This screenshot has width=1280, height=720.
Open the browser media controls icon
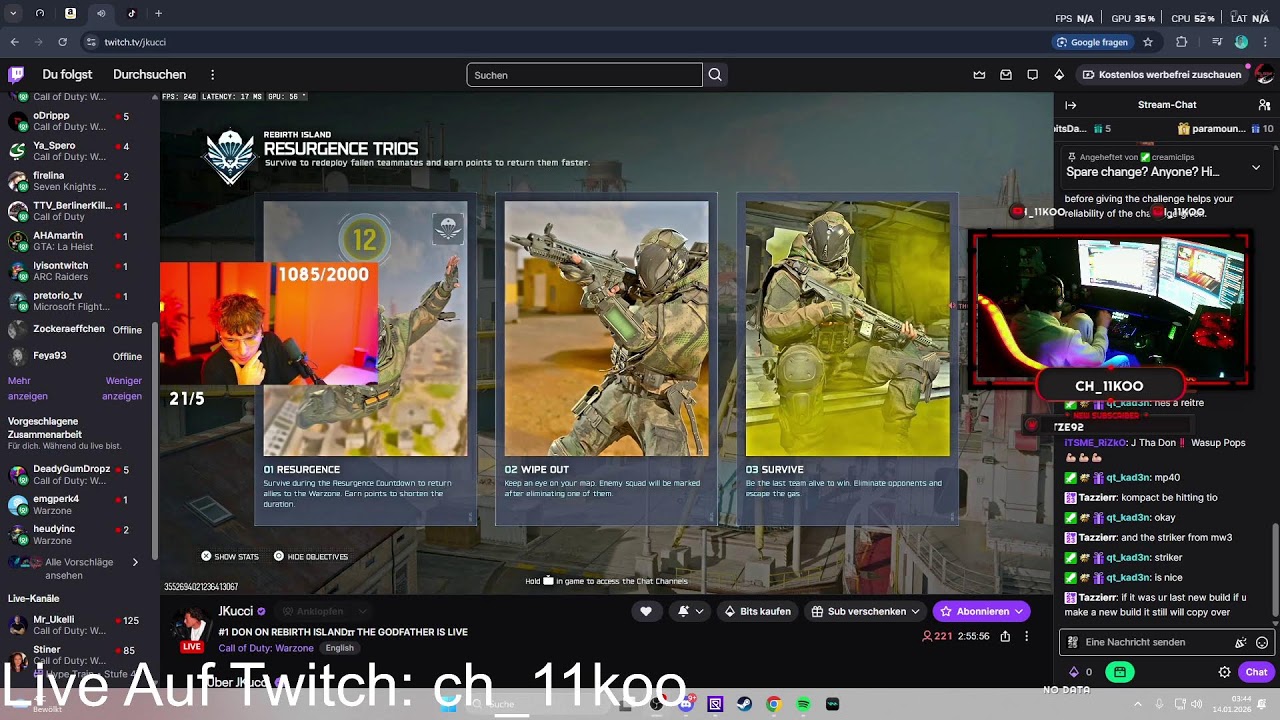1217,42
